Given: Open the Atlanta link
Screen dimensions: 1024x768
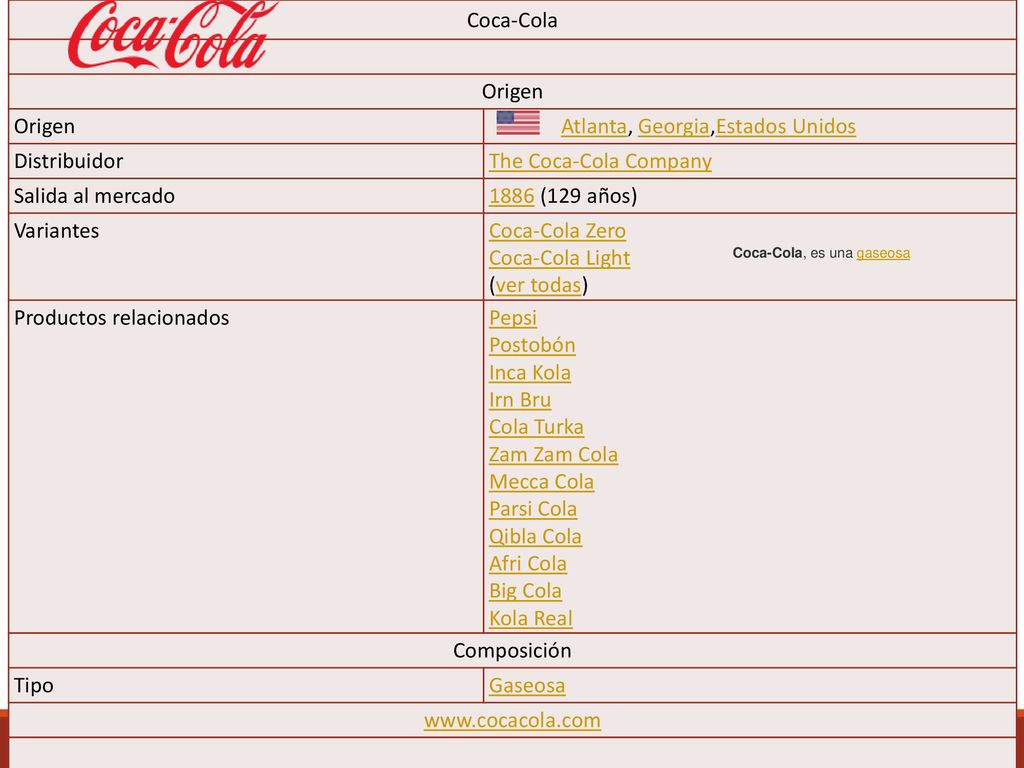Looking at the screenshot, I should [594, 126].
